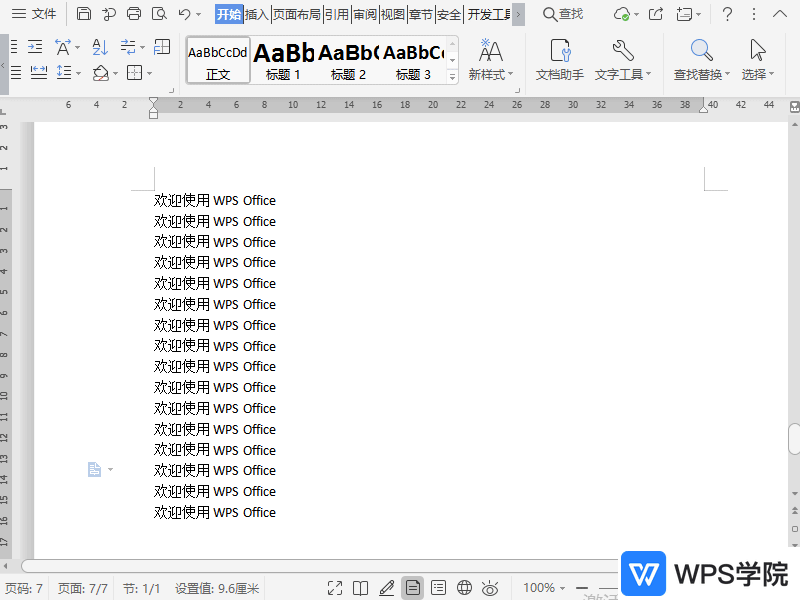Screen dimensions: 800x600
Task: Switch to the 视图 tab
Action: (393, 14)
